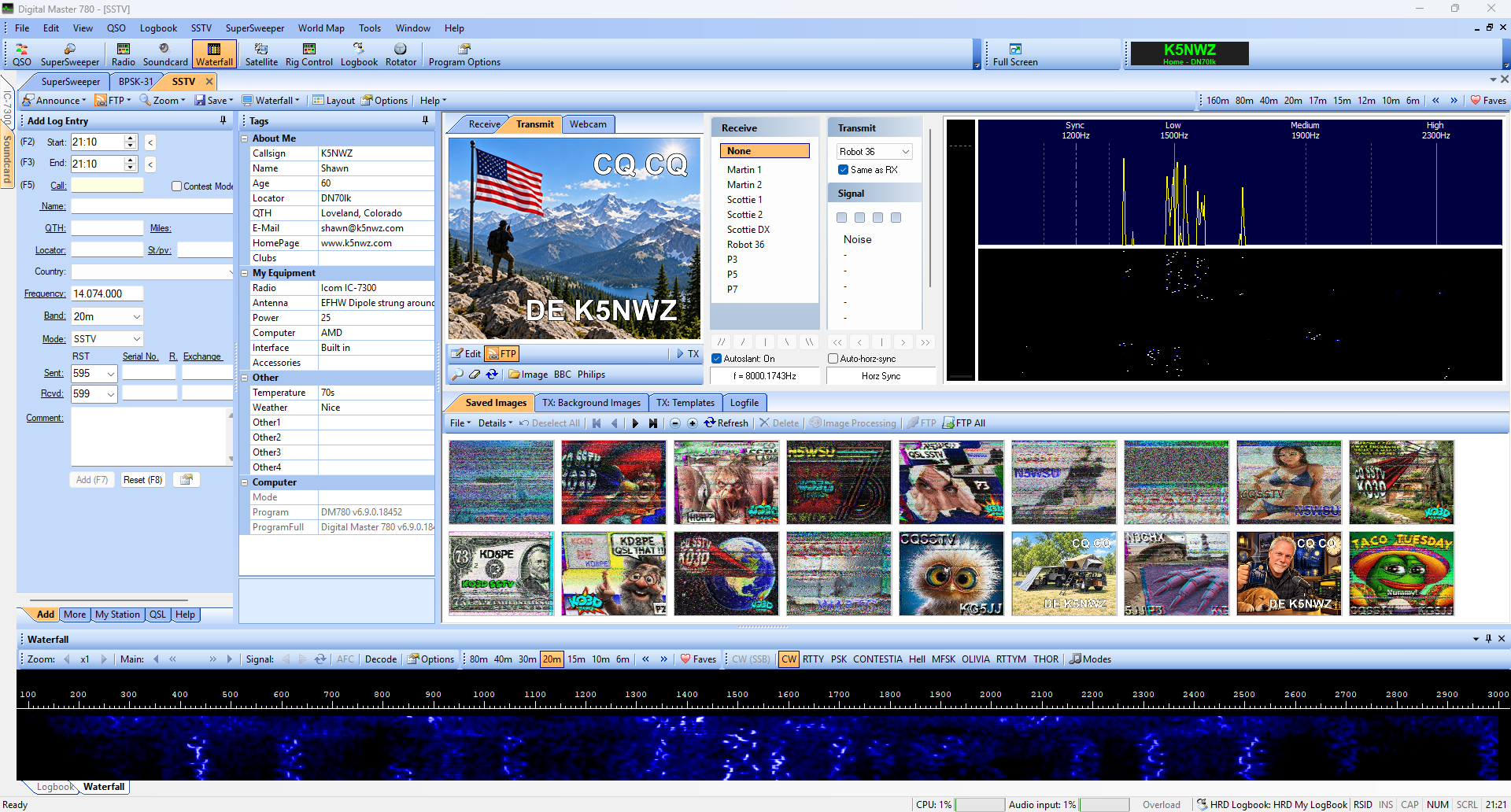
Task: Click the Taco Tuesday saved image thumbnail
Action: click(x=1401, y=574)
